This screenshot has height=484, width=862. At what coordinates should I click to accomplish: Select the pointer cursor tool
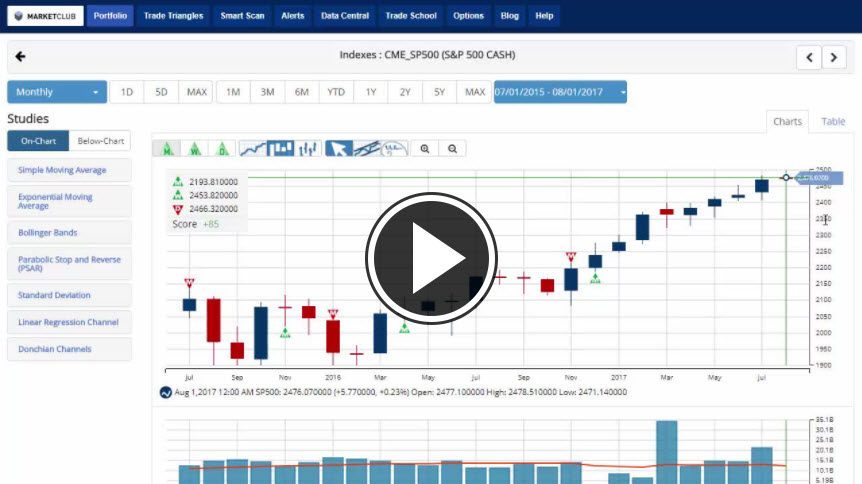click(x=339, y=149)
